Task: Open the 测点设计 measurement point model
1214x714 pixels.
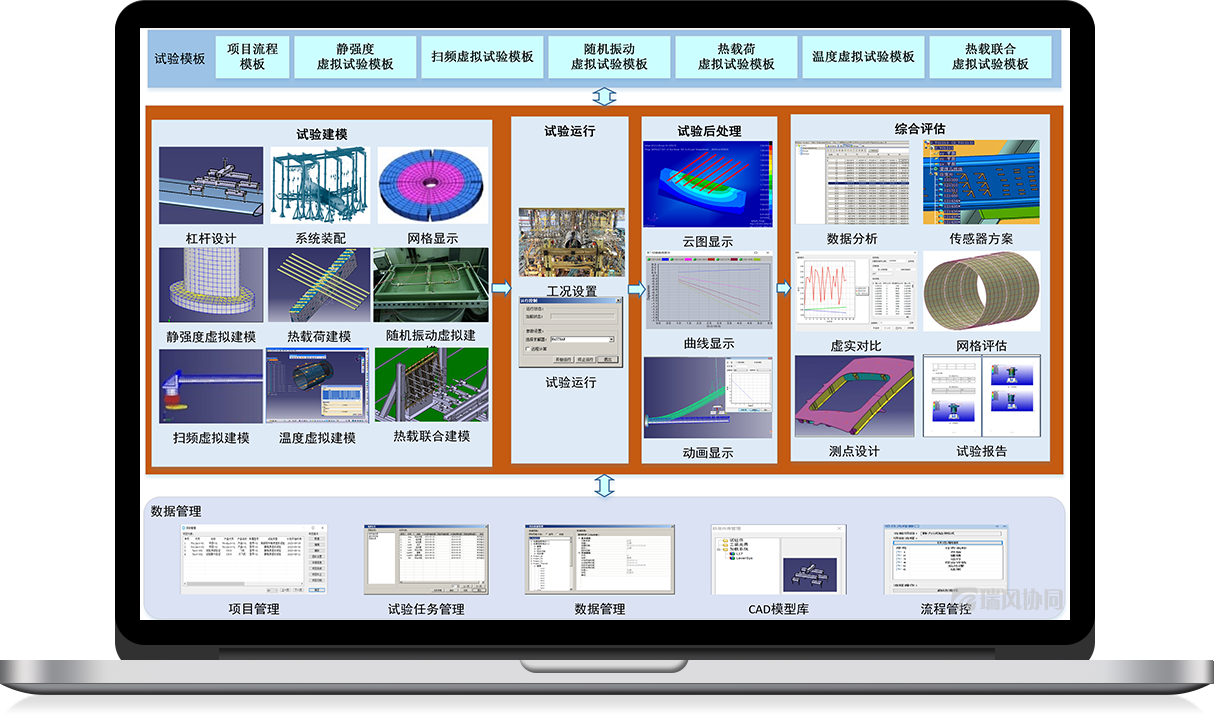Action: [x=854, y=396]
